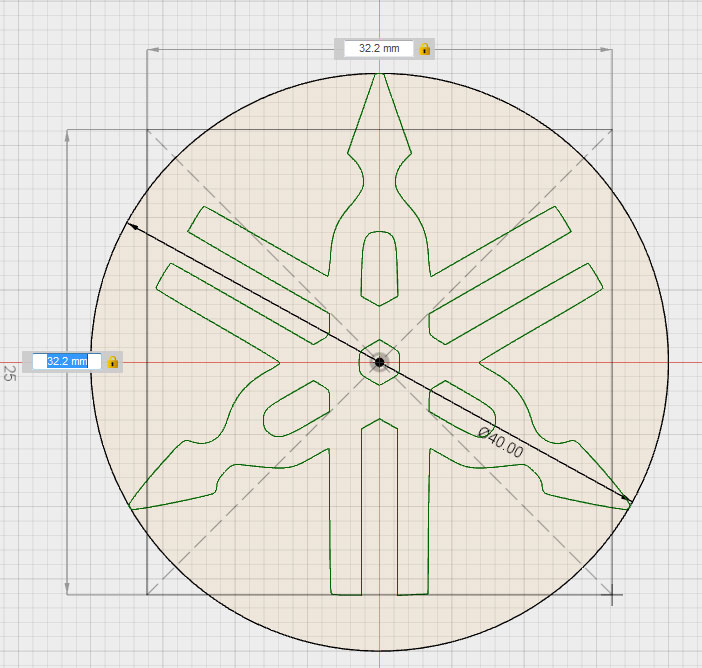The width and height of the screenshot is (702, 668).
Task: Click the bottom-left corner of the construction square
Action: point(148,594)
